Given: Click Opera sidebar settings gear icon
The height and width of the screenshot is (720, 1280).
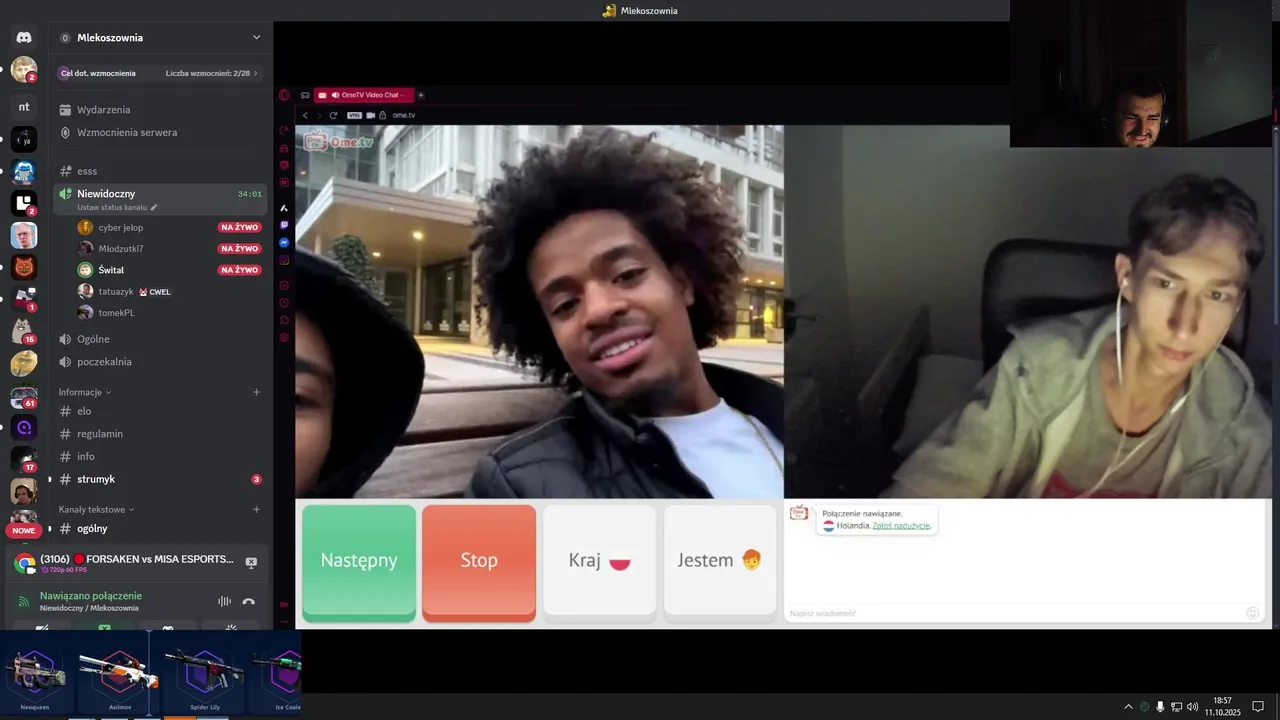Looking at the screenshot, I should [x=284, y=338].
